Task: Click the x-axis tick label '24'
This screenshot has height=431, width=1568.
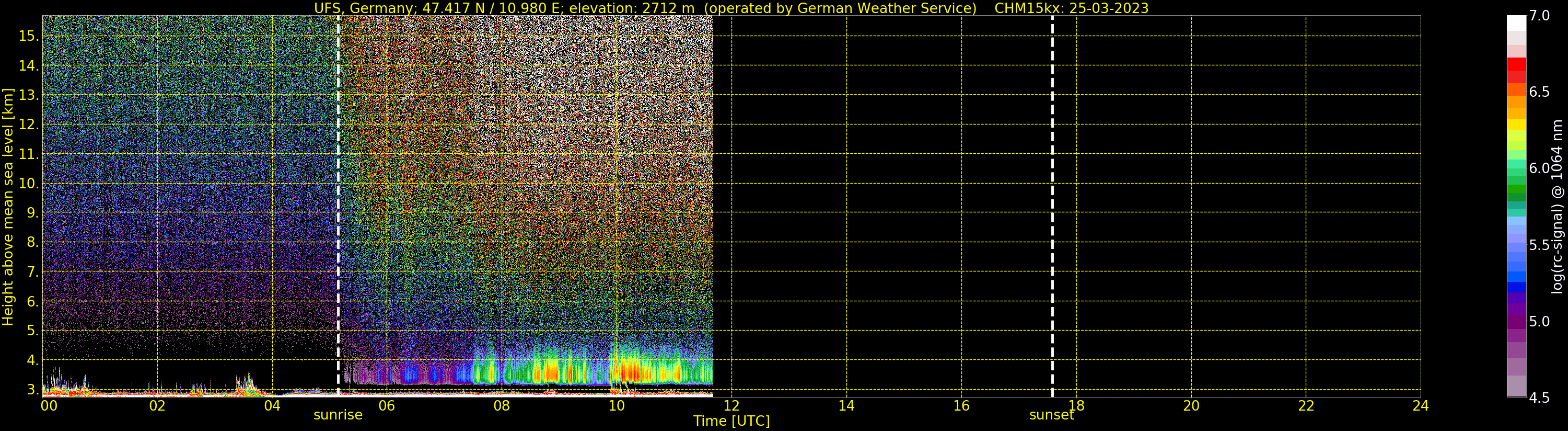Action: pyautogui.click(x=1421, y=405)
